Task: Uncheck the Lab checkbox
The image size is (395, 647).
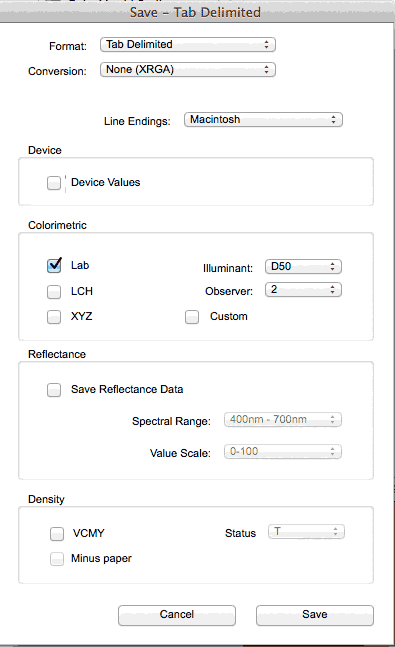Action: [54, 266]
